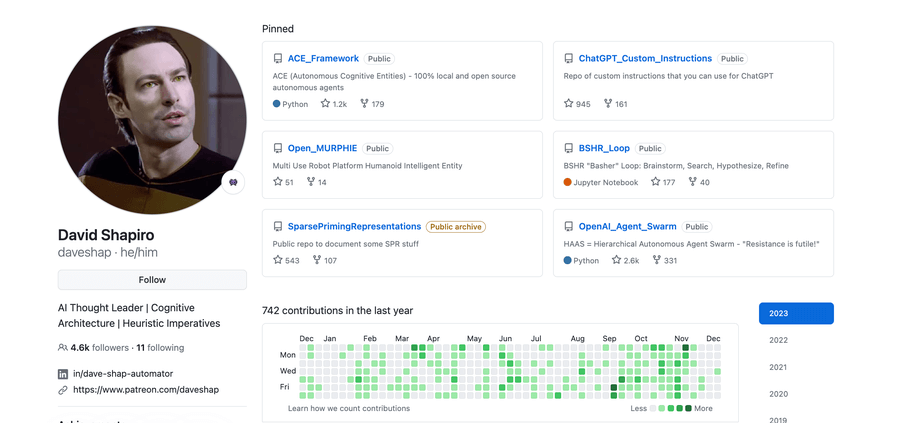This screenshot has width=899, height=423.
Task: View the 543 stars on SparsePrimingRepresentations
Action: click(x=286, y=260)
